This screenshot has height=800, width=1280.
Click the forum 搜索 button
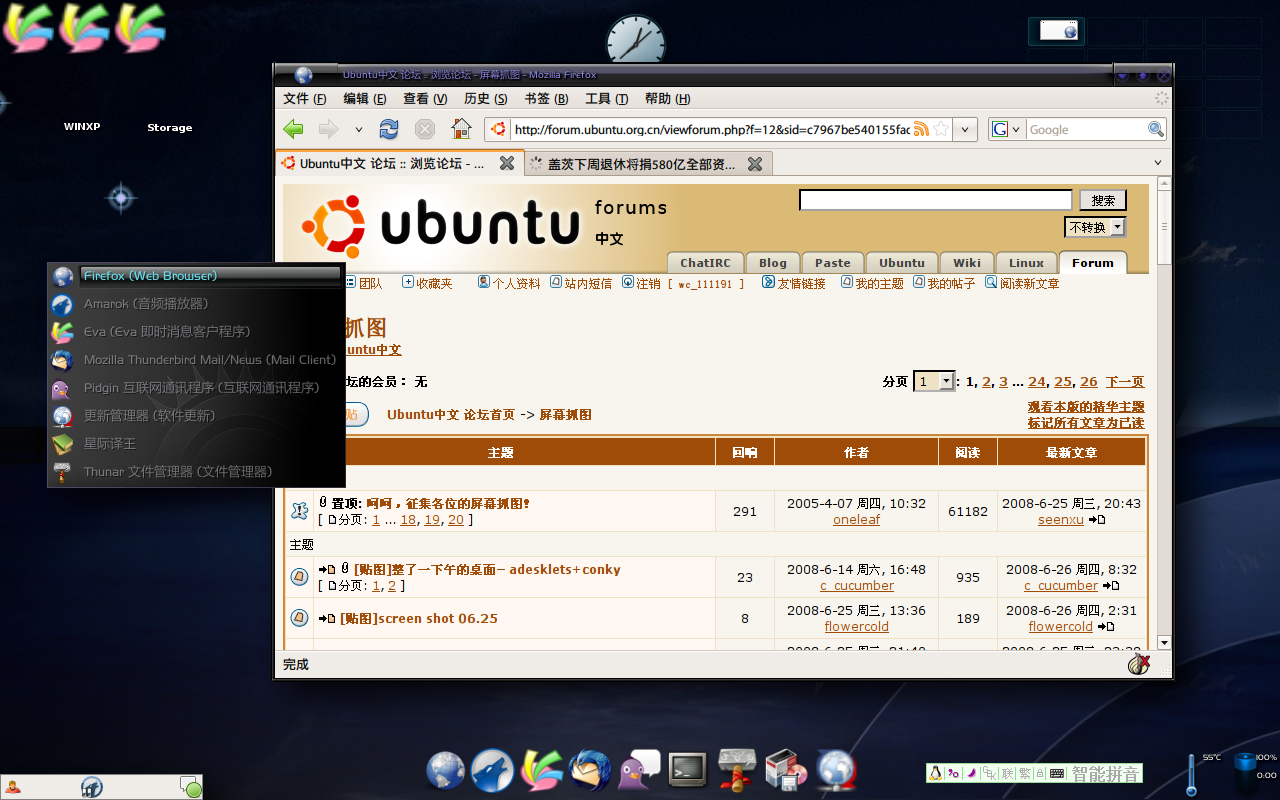(x=1103, y=200)
